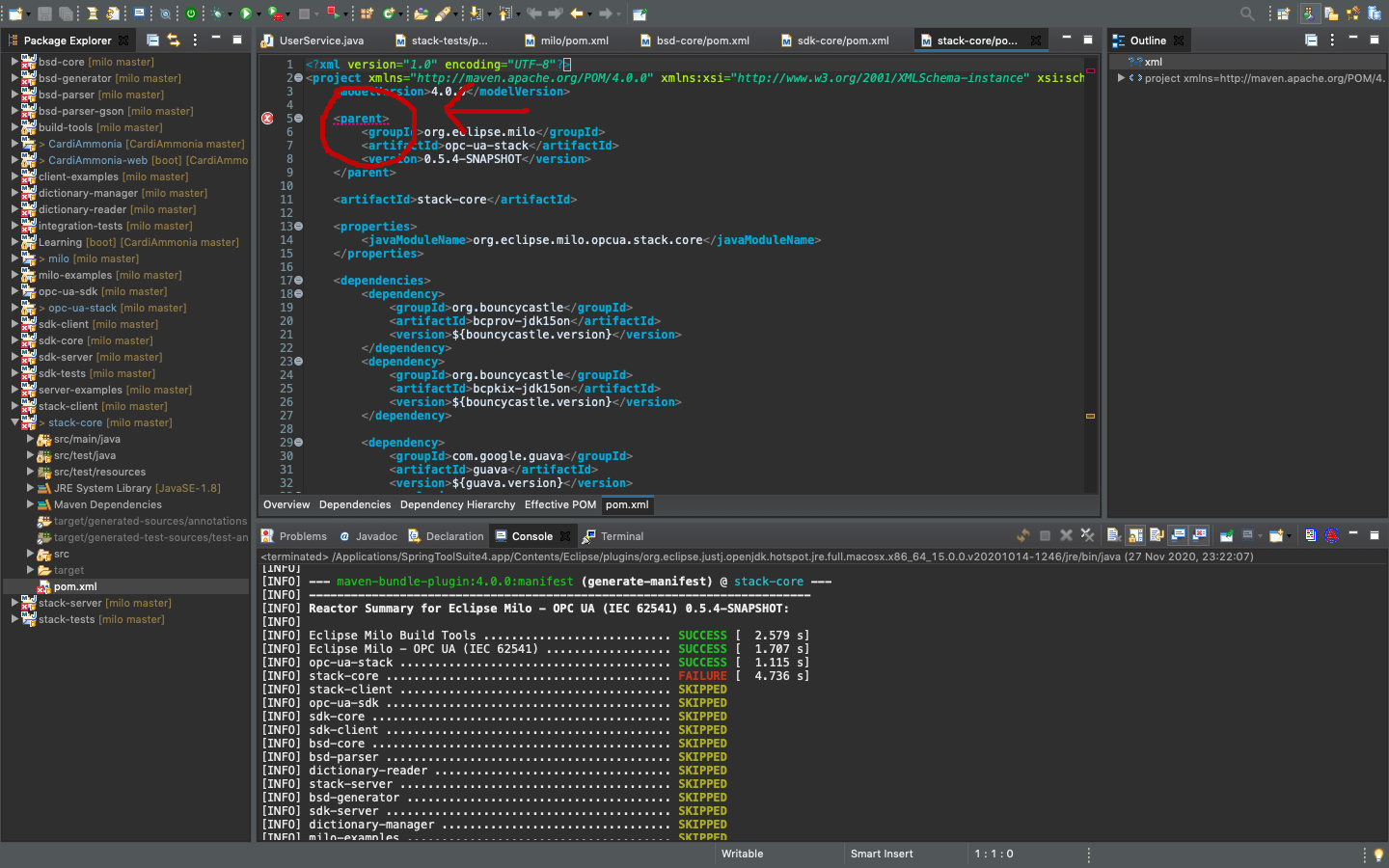Viewport: 1389px width, 868px height.
Task: Click the Outline view Collapse All icon
Action: [x=1311, y=41]
